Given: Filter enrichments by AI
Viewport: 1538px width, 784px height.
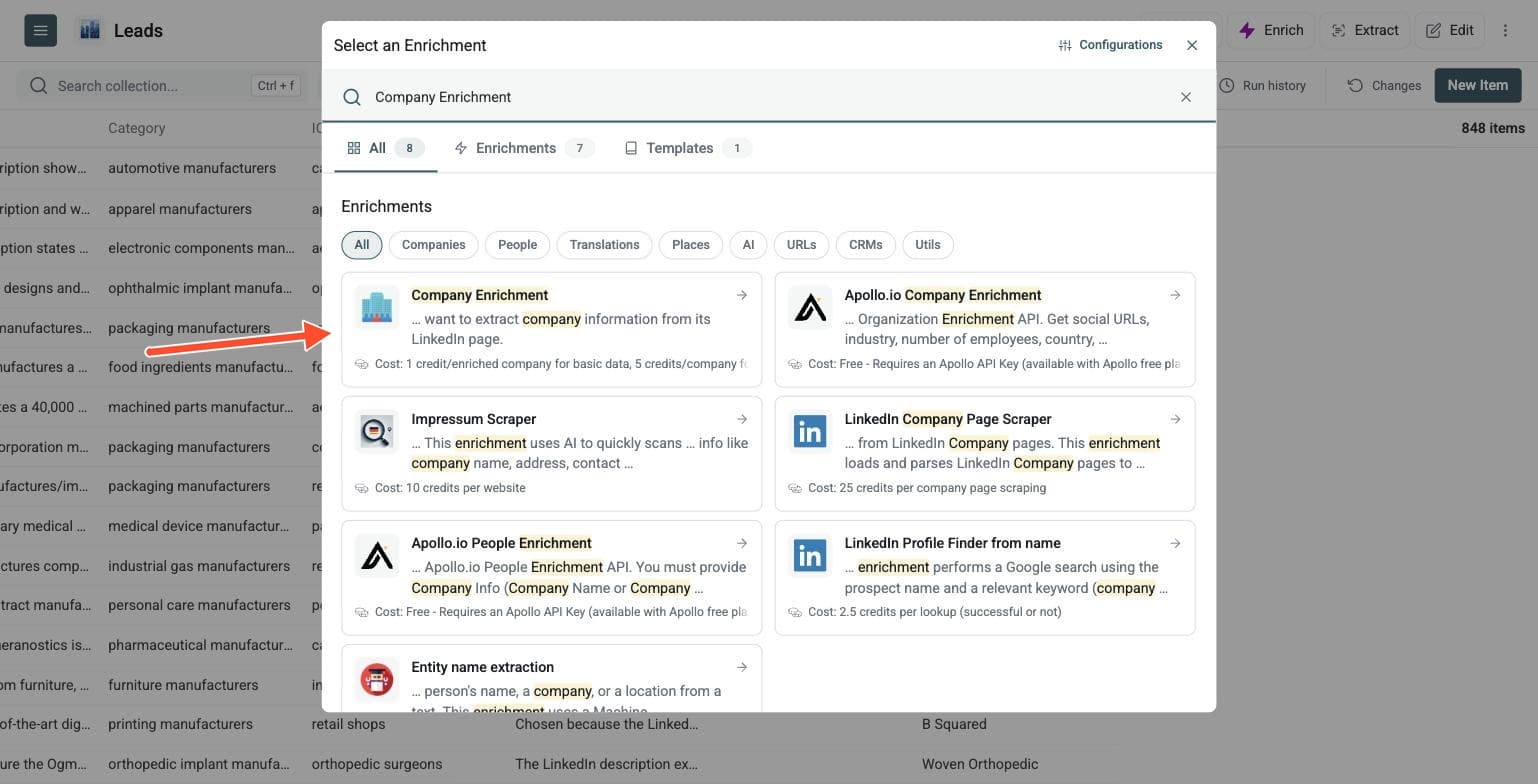Looking at the screenshot, I should pos(748,245).
